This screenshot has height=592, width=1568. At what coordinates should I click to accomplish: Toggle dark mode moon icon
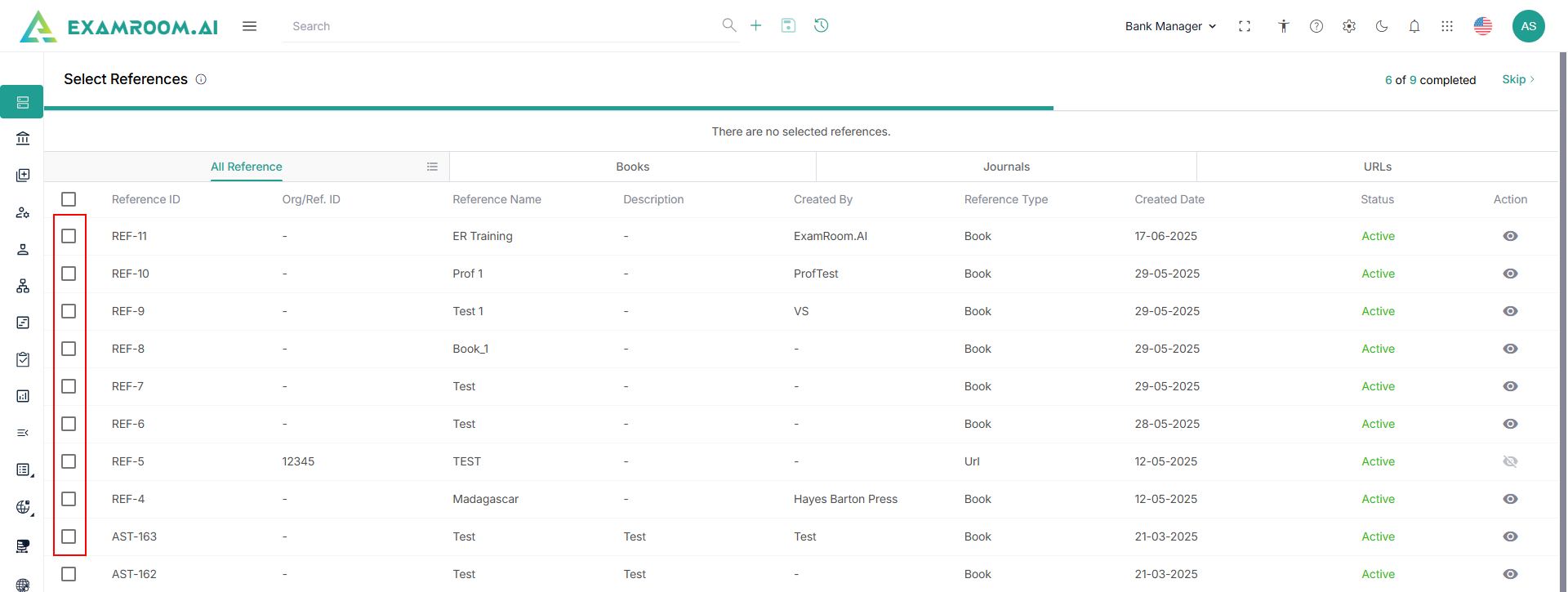click(x=1382, y=26)
